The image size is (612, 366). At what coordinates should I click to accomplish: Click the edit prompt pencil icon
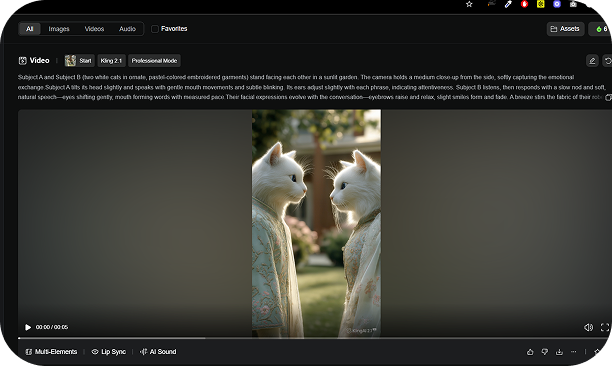tap(592, 61)
